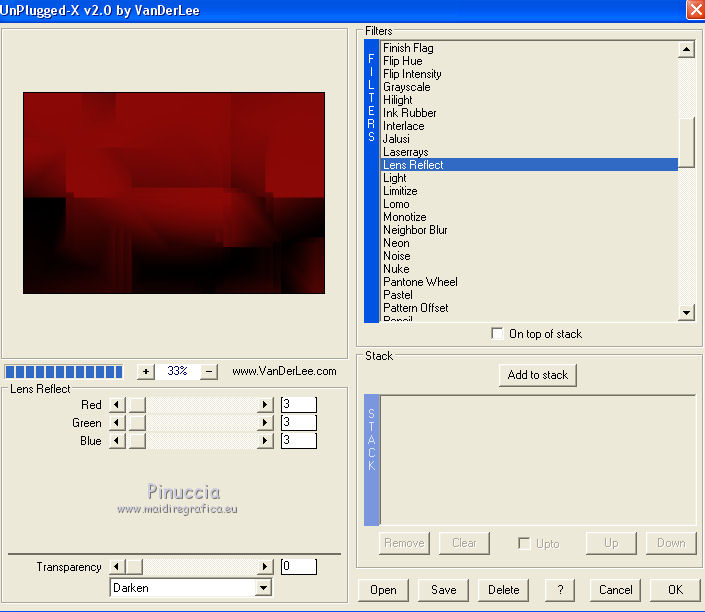Select the Pattern Offset filter
This screenshot has height=612, width=705.
529,308
